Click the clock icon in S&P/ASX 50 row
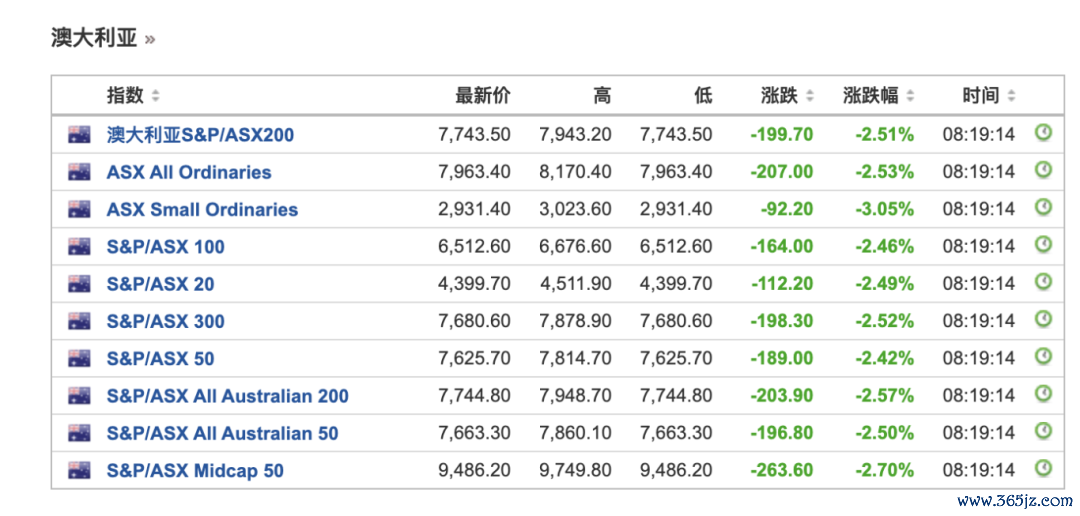This screenshot has height=516, width=1080. point(1043,356)
